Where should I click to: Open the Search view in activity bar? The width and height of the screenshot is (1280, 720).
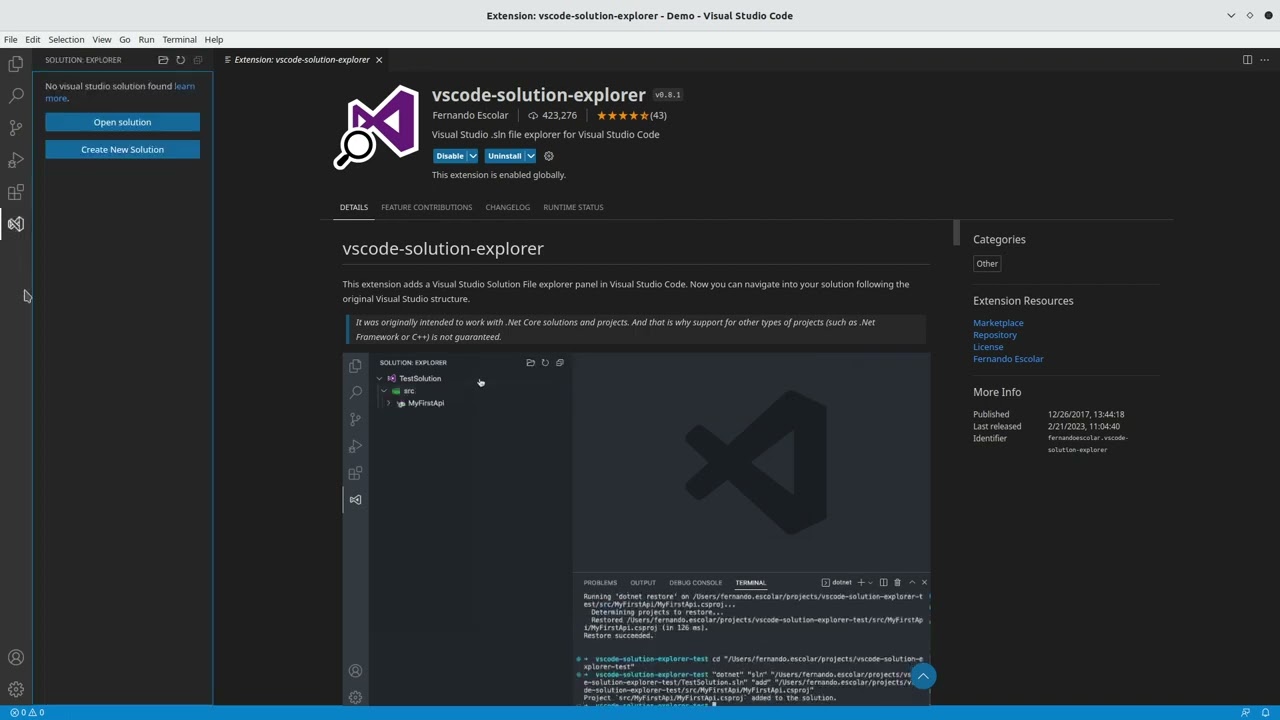coord(16,96)
